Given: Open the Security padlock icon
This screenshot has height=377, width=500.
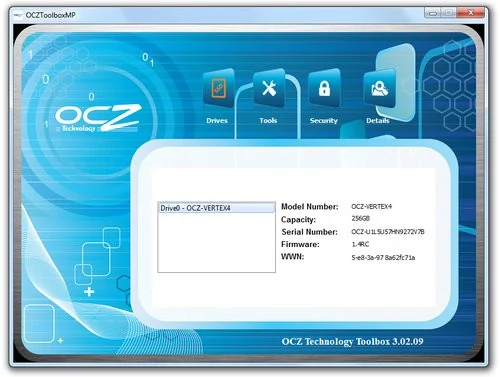Looking at the screenshot, I should point(324,88).
